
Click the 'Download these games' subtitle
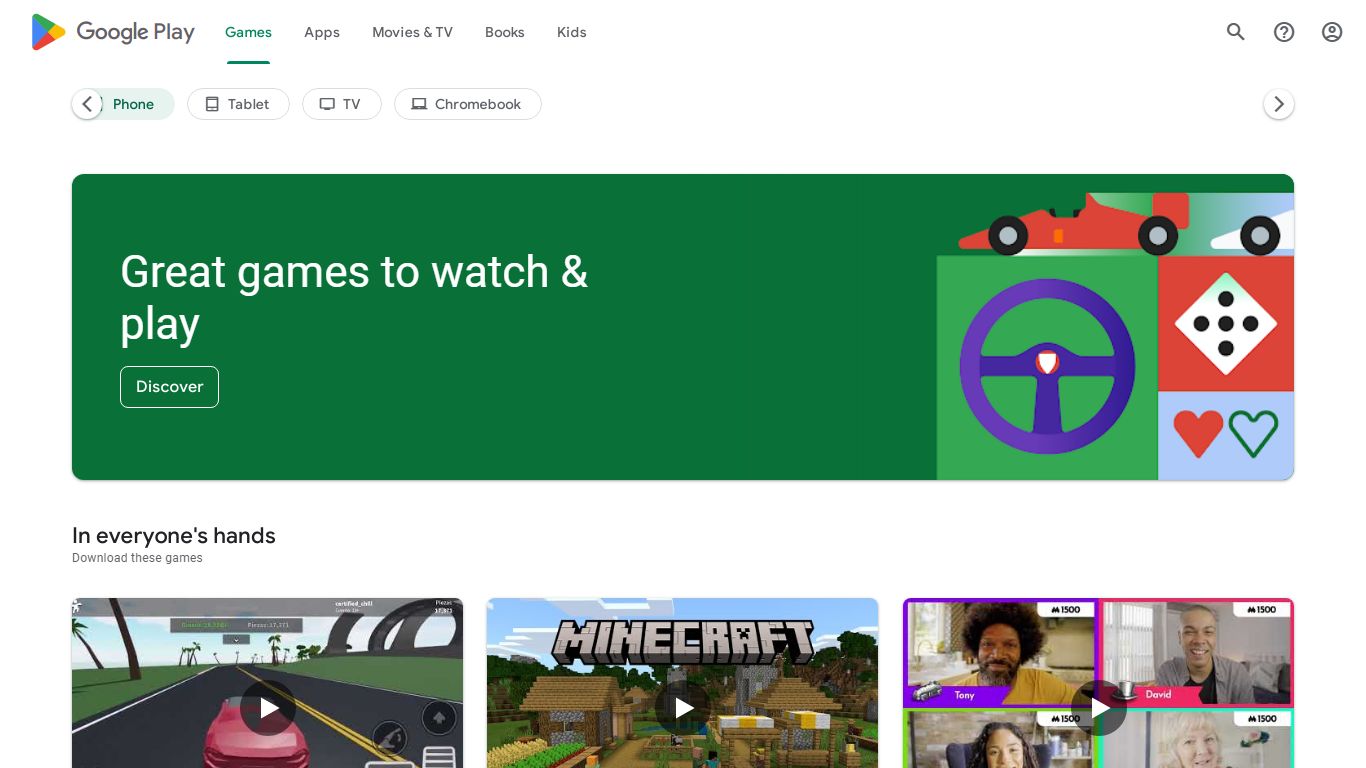137,558
